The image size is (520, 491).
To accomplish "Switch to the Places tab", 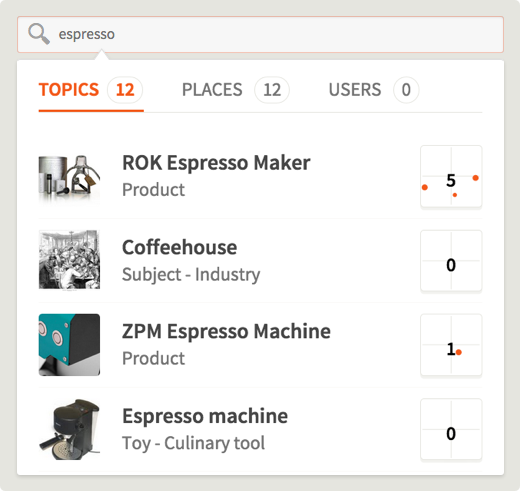I will (212, 90).
